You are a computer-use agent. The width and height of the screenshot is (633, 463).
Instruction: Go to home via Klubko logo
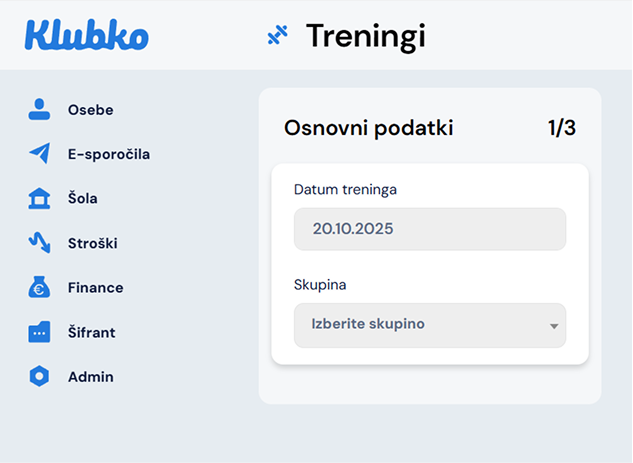(x=87, y=35)
